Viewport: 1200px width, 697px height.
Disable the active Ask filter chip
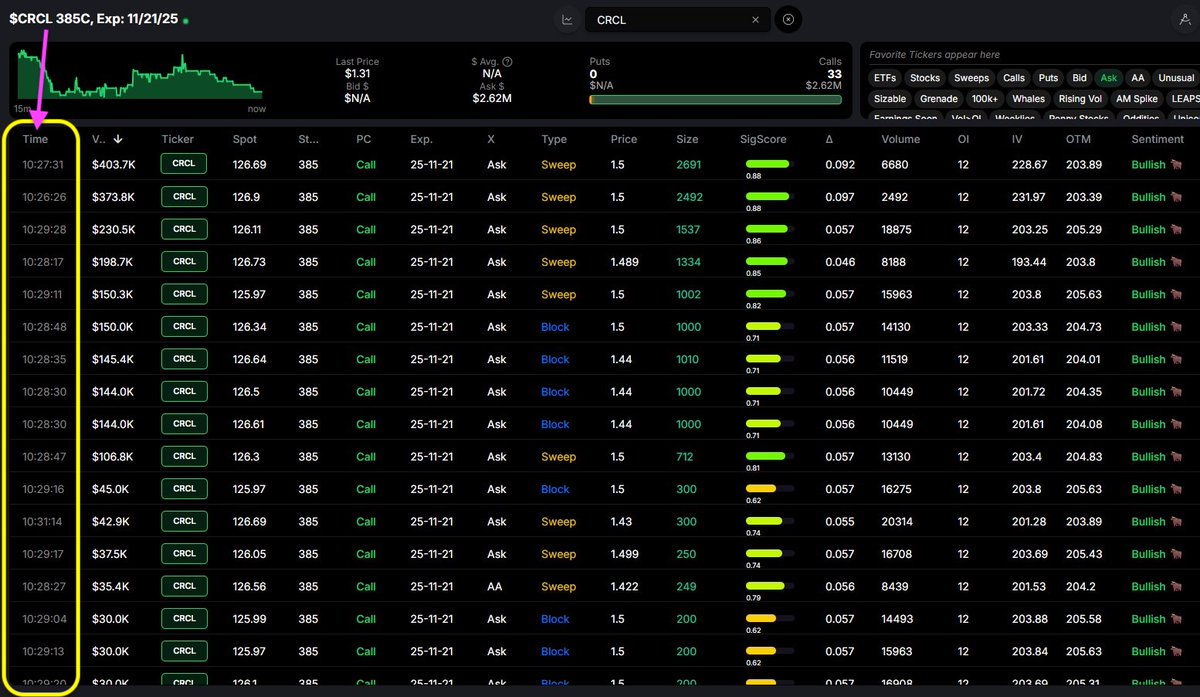pos(1108,78)
